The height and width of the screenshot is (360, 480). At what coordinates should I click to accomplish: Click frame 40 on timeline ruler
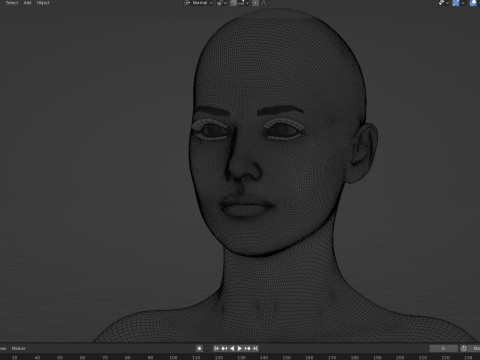37,357
